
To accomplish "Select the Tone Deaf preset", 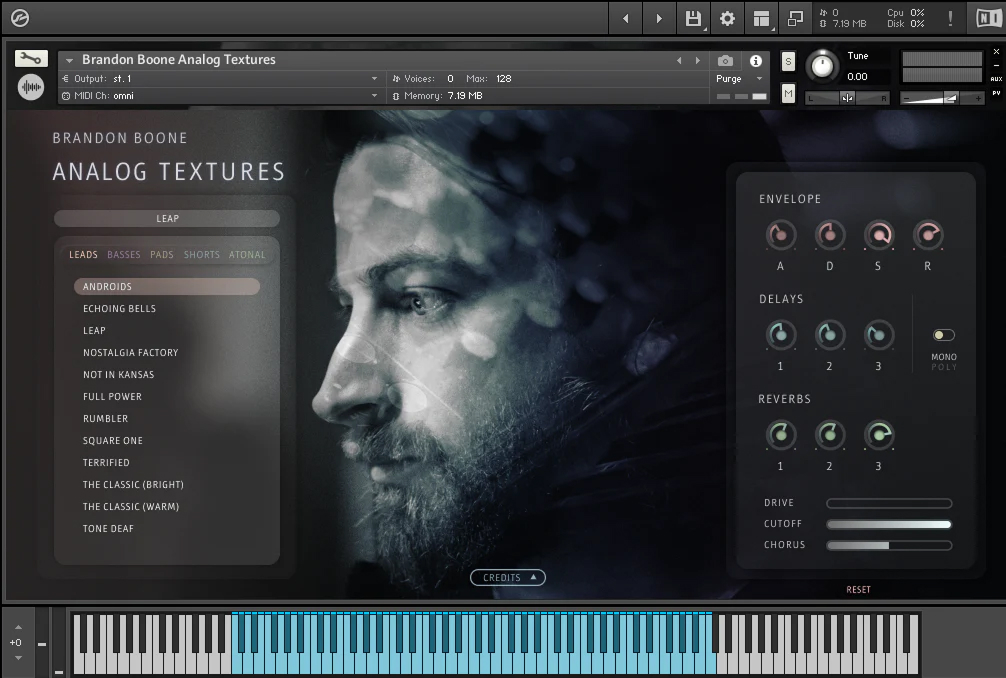I will (x=108, y=529).
